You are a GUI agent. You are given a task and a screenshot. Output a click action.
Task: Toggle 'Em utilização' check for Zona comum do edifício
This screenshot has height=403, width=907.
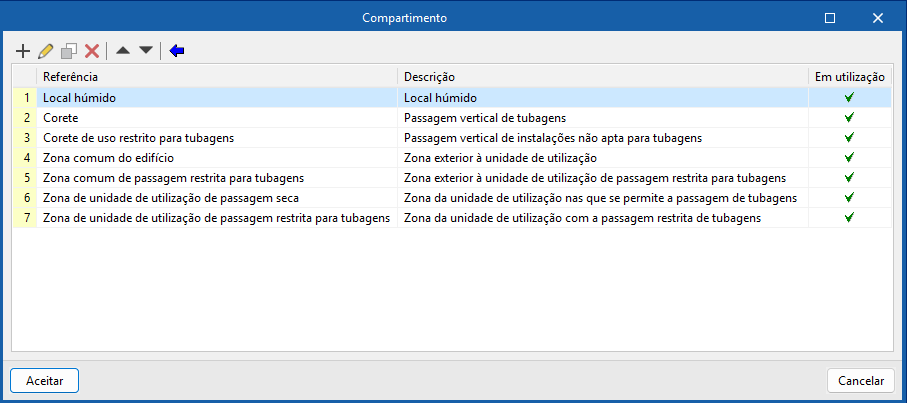[x=849, y=158]
